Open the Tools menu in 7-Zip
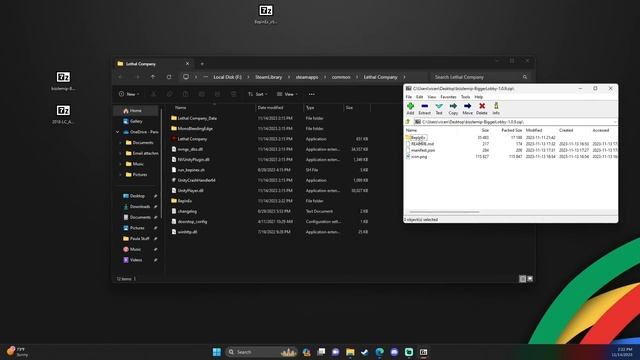The width and height of the screenshot is (640, 360). coord(465,97)
